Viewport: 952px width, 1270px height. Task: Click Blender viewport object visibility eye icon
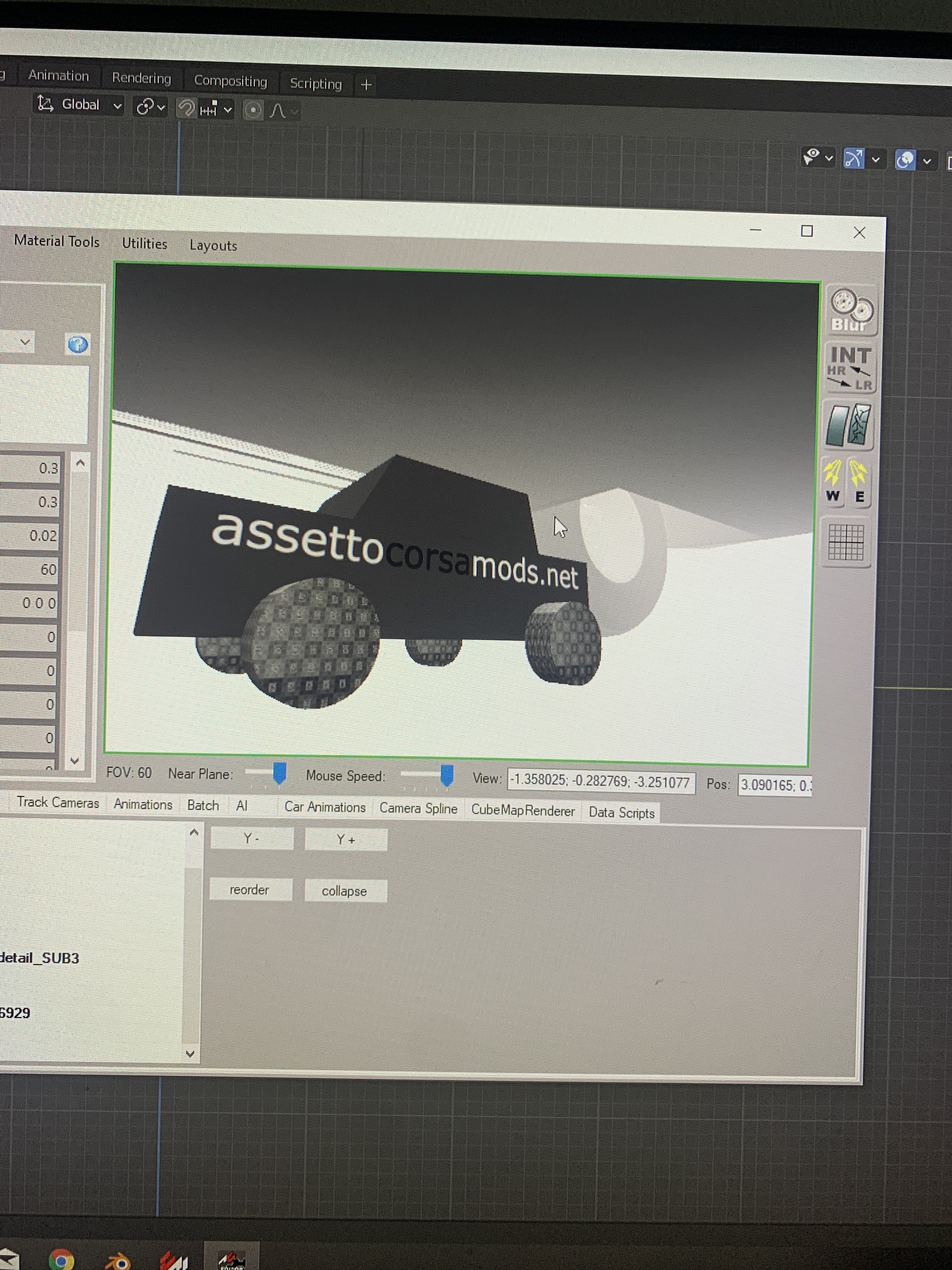(x=811, y=156)
